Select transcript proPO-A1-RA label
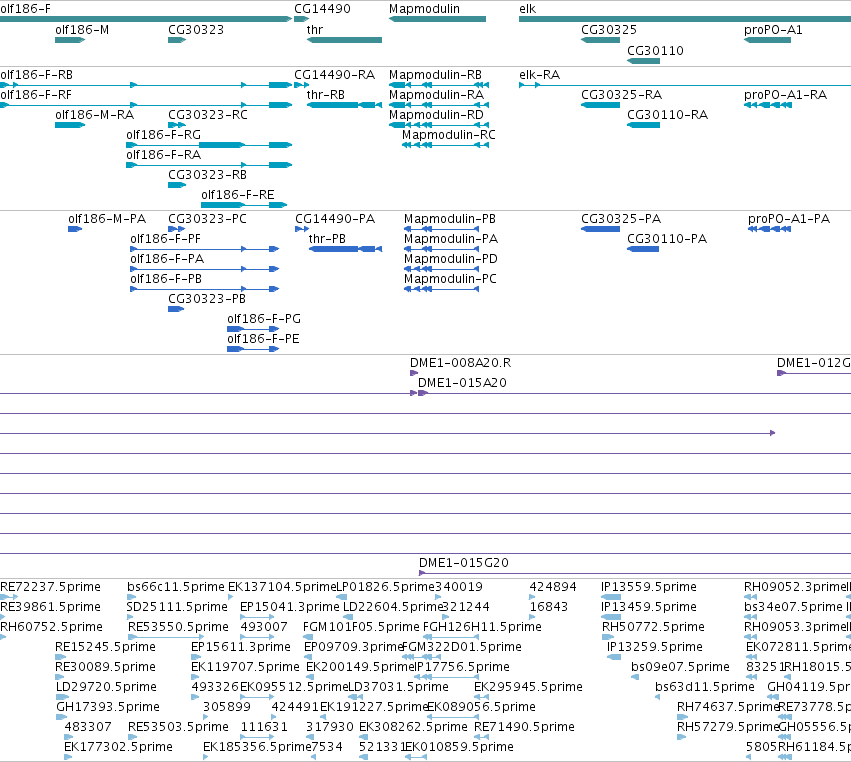 pyautogui.click(x=785, y=95)
